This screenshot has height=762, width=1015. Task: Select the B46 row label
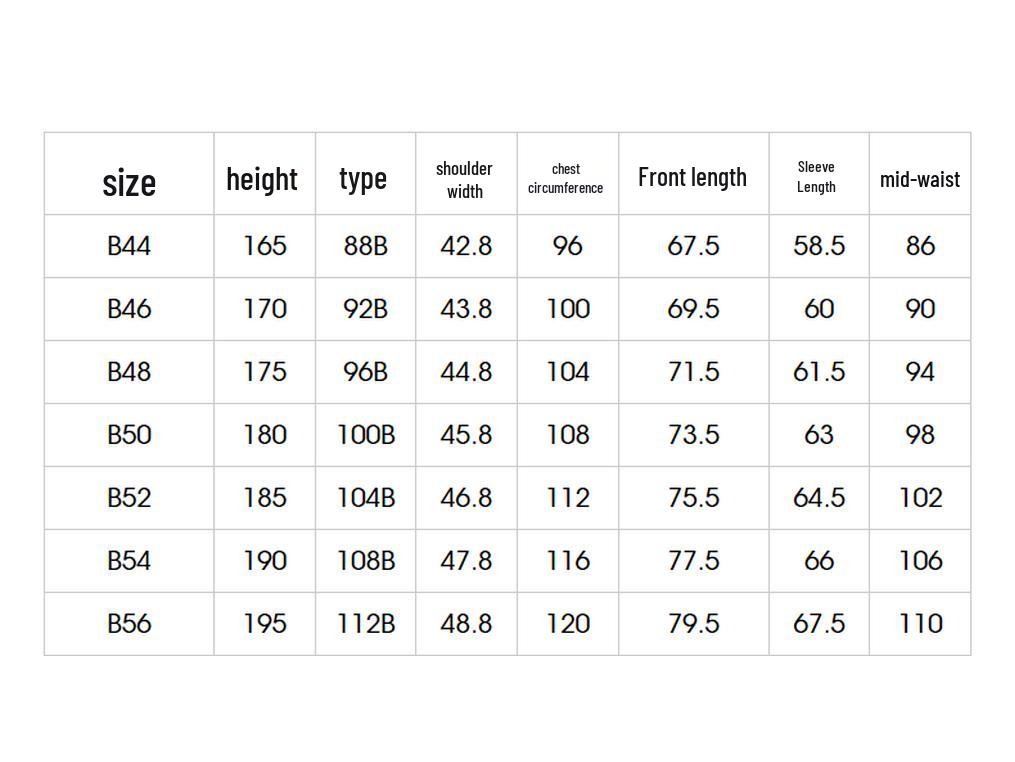pos(129,309)
